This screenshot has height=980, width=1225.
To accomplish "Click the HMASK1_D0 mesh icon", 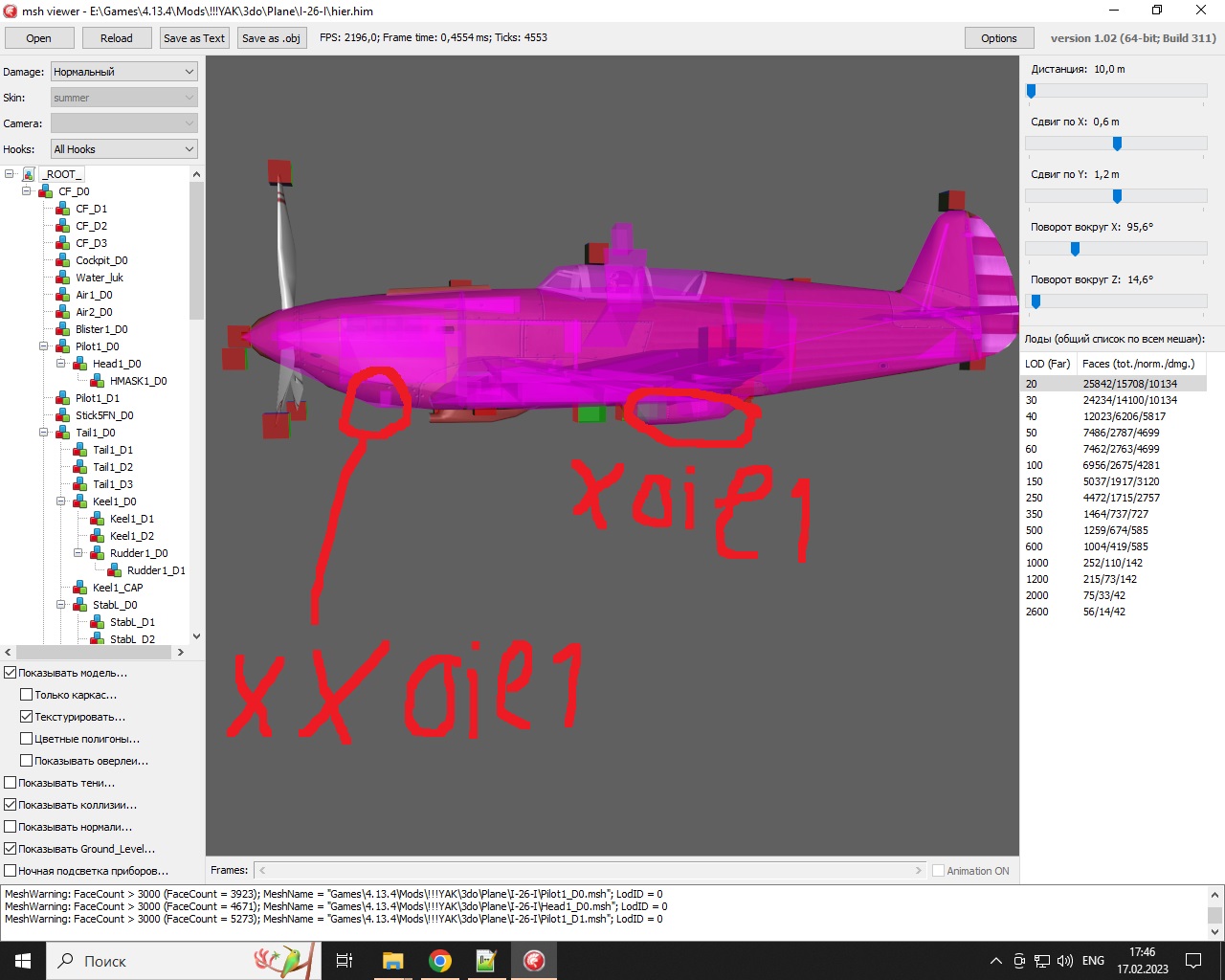I will coord(98,381).
